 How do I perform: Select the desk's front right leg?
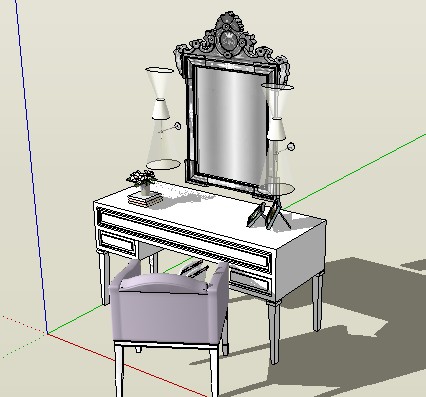(274, 334)
